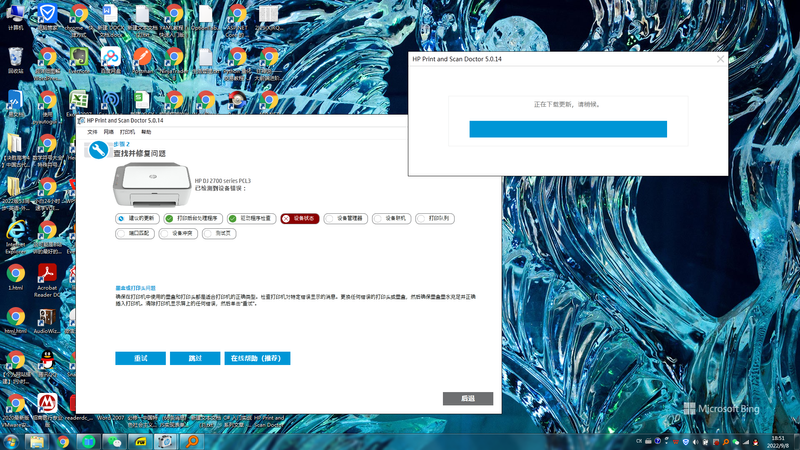Select the 打印后台处理程序 status pill

(x=193, y=218)
